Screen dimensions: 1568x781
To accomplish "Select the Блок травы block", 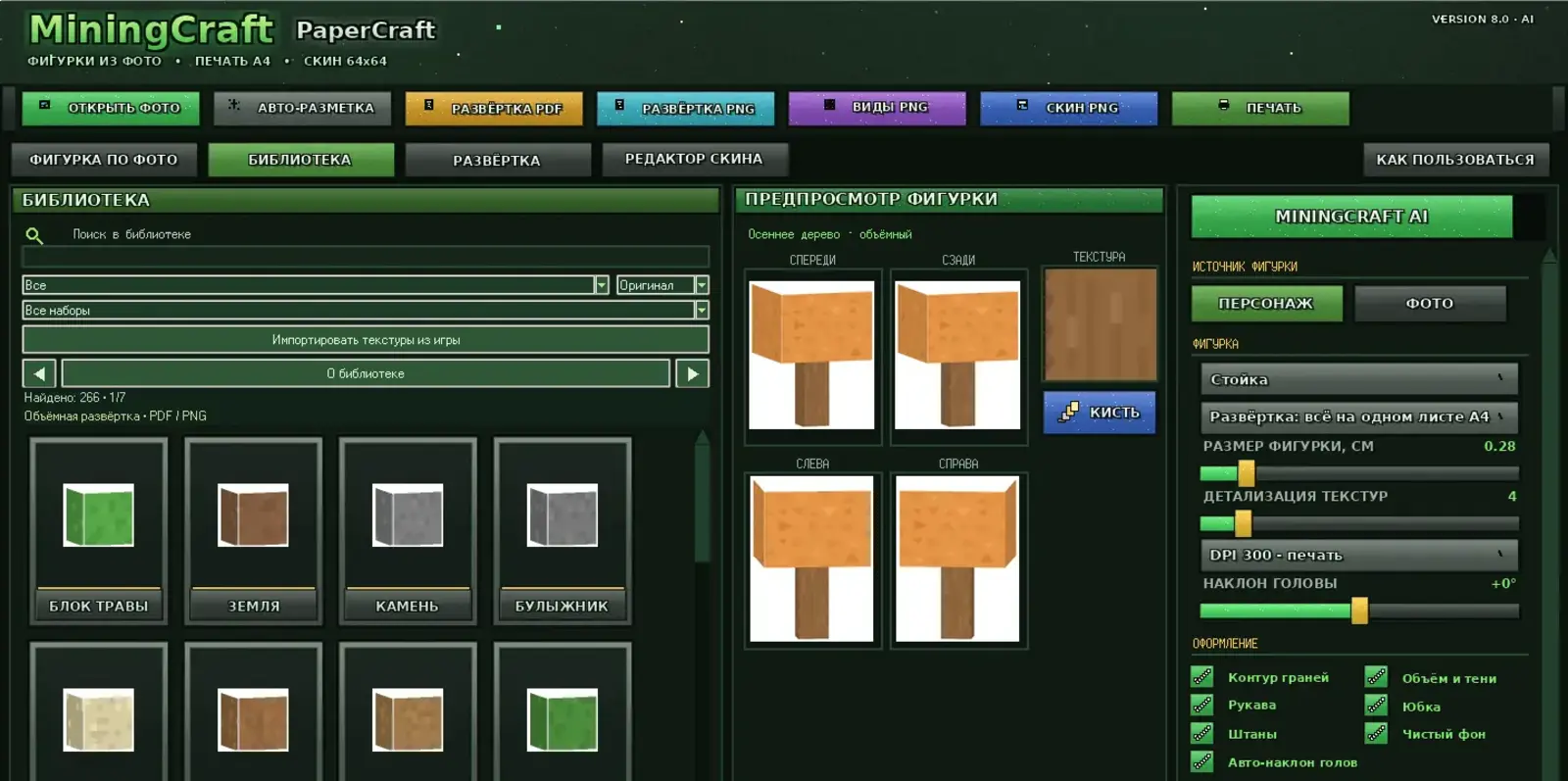I will point(99,530).
